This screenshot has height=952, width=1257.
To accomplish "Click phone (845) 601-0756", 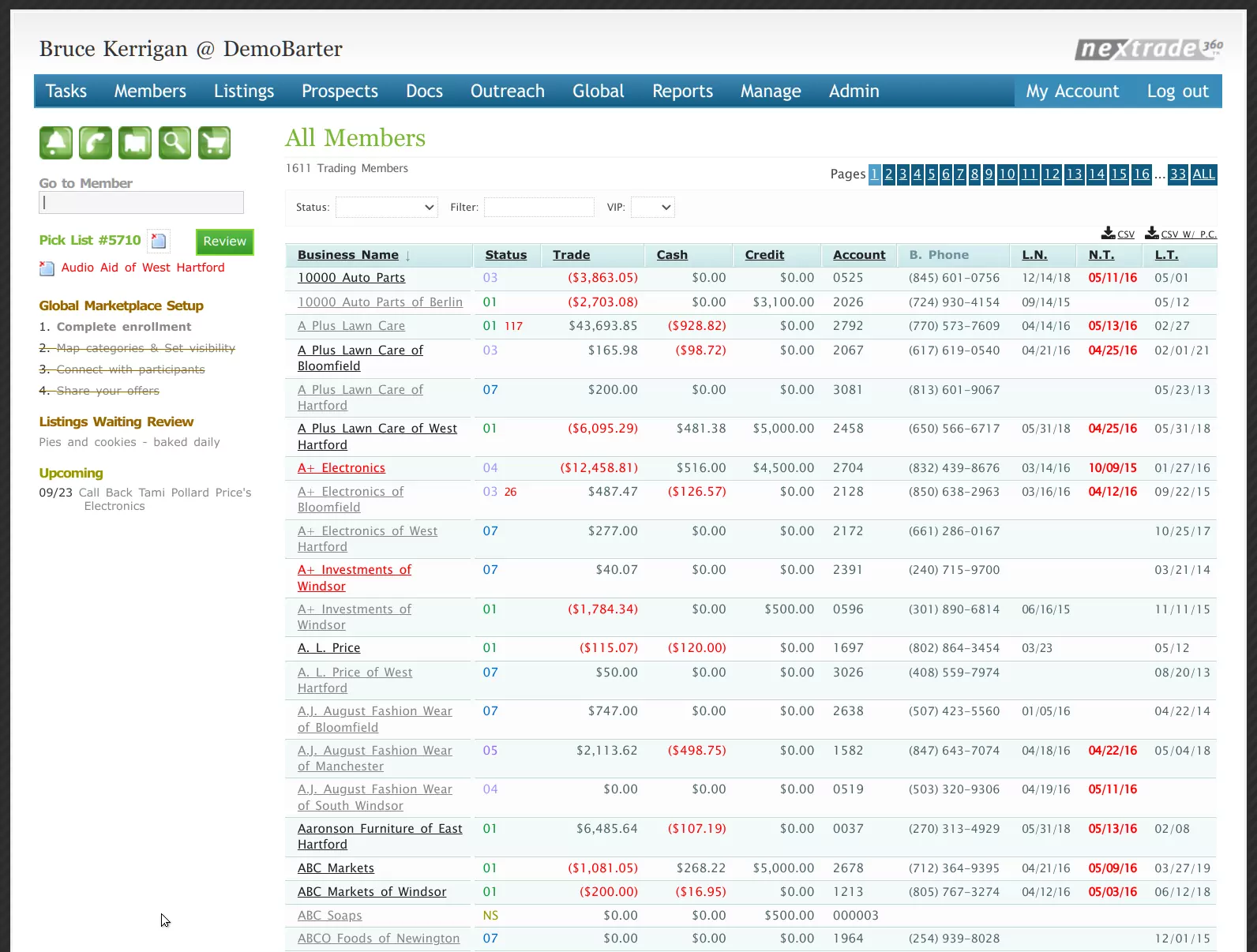I will pos(954,278).
